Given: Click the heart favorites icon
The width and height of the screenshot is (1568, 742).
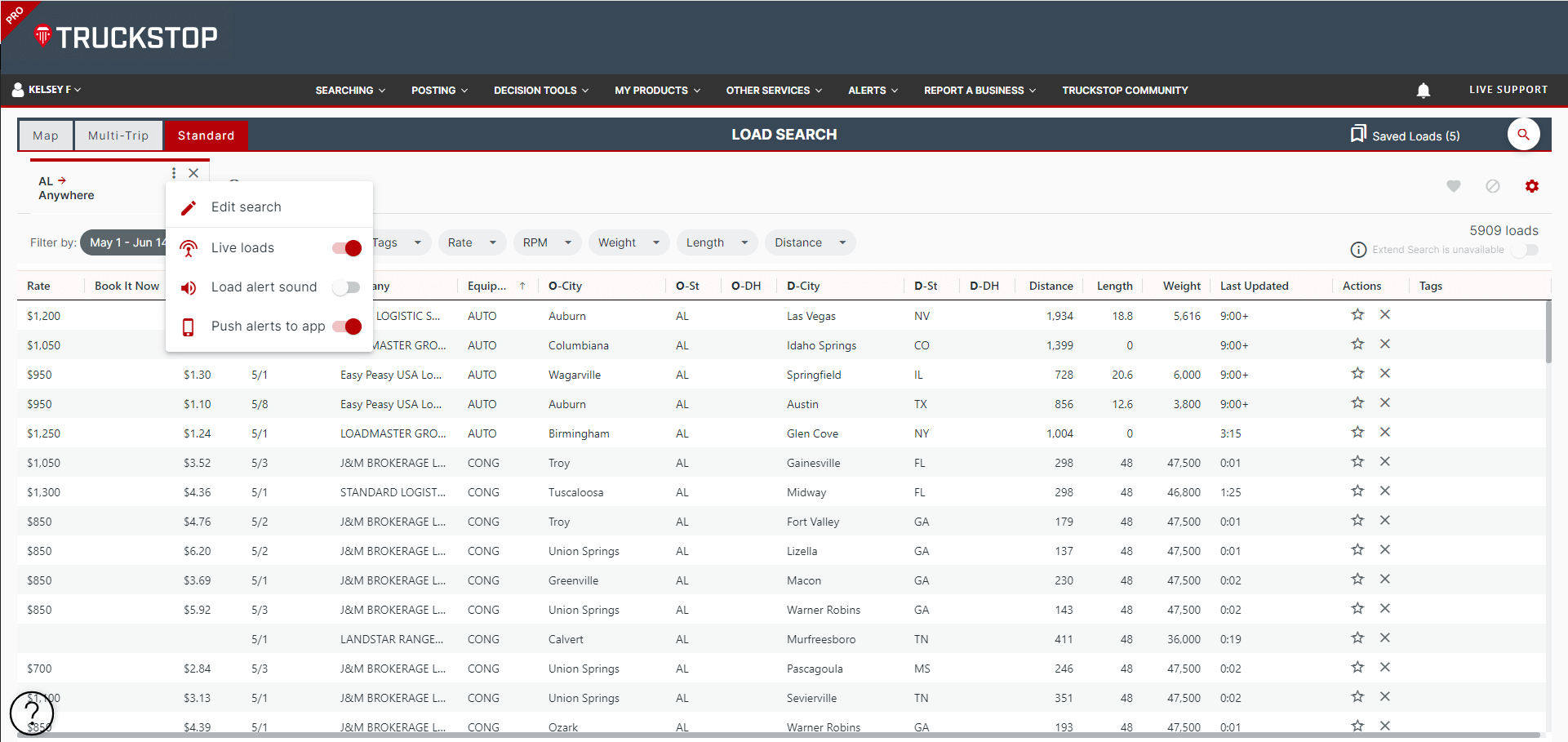Looking at the screenshot, I should pyautogui.click(x=1454, y=186).
